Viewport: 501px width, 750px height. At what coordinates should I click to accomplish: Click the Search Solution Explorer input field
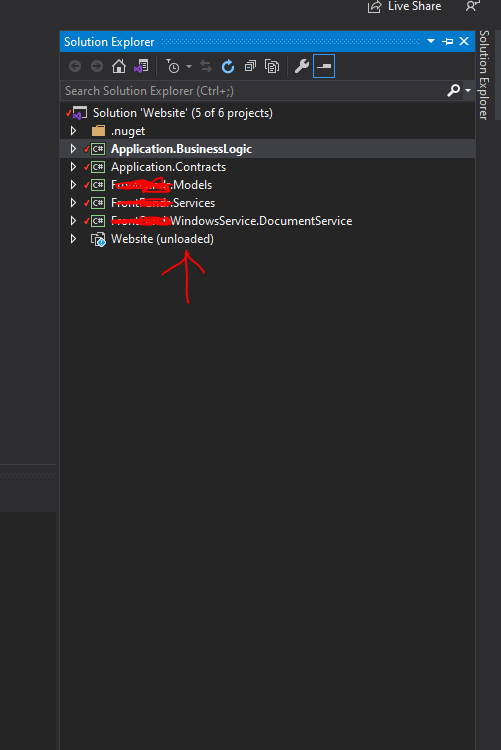click(x=254, y=91)
